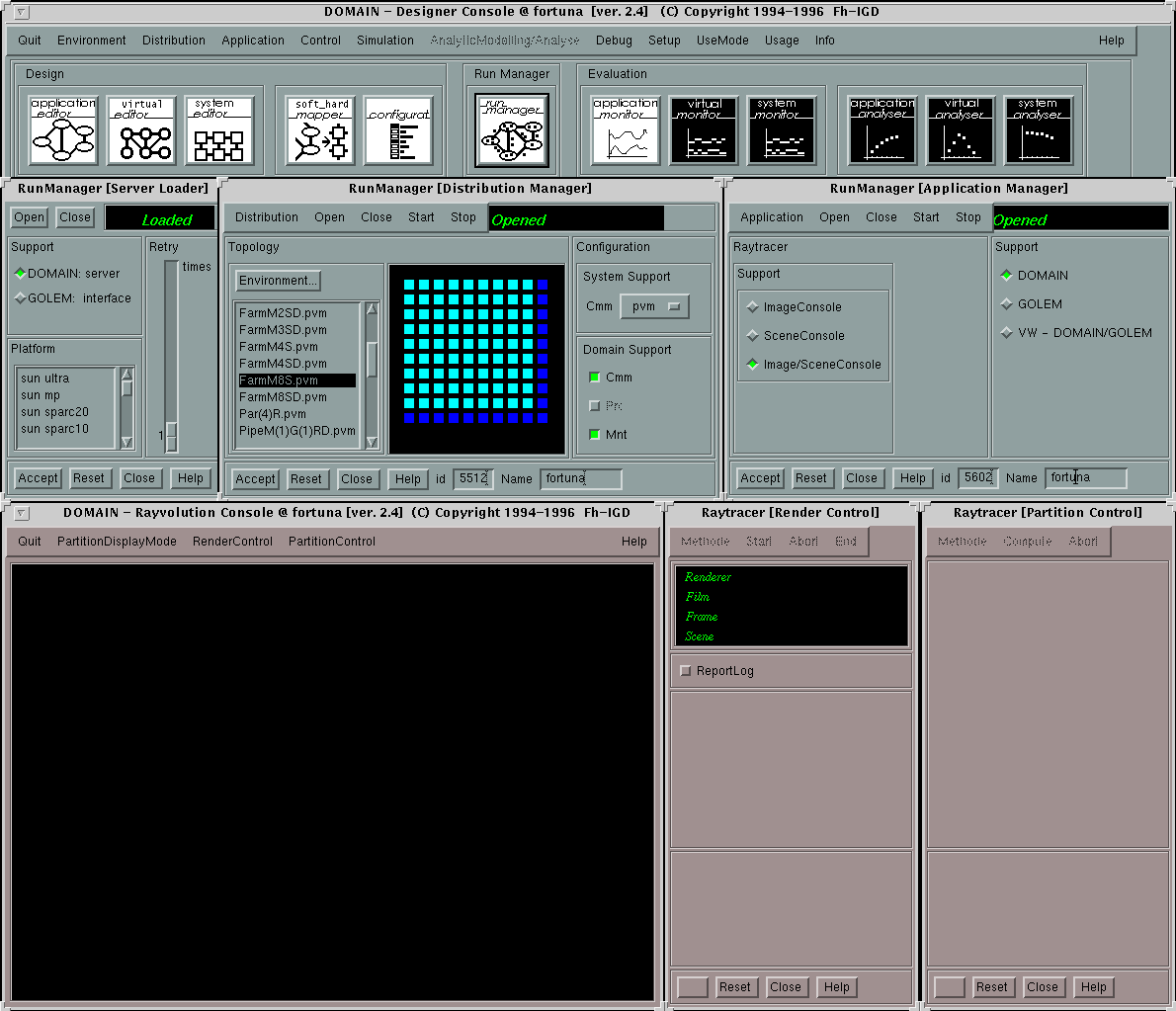Select the run manager icon
This screenshot has width=1176, height=1011.
tap(511, 129)
